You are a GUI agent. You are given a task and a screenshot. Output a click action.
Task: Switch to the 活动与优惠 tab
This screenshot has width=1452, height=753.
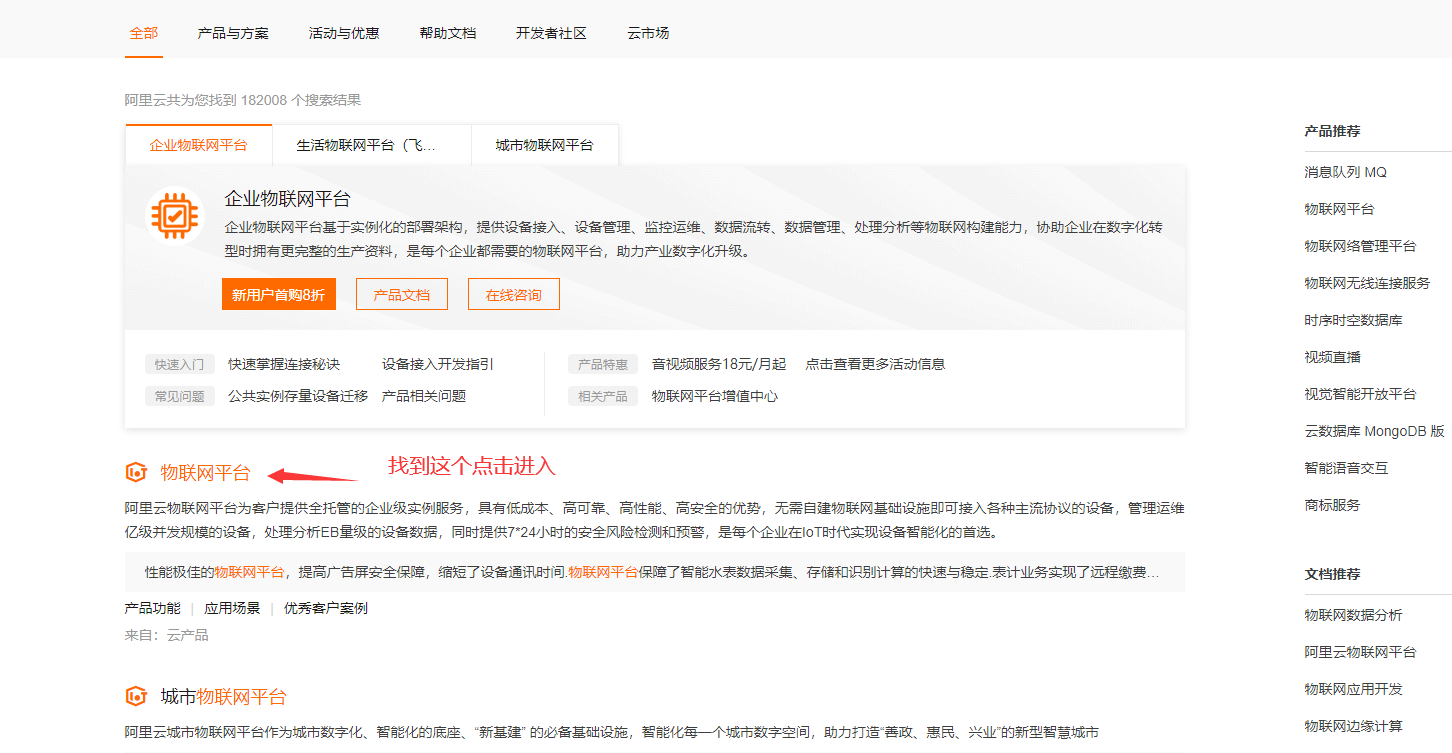tap(344, 33)
